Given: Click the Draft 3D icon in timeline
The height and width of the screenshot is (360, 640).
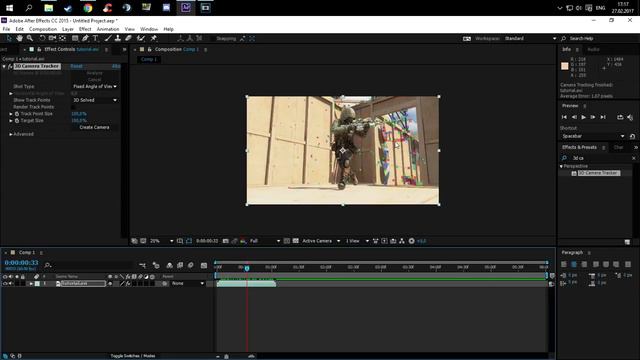Looking at the screenshot, I should [156, 265].
